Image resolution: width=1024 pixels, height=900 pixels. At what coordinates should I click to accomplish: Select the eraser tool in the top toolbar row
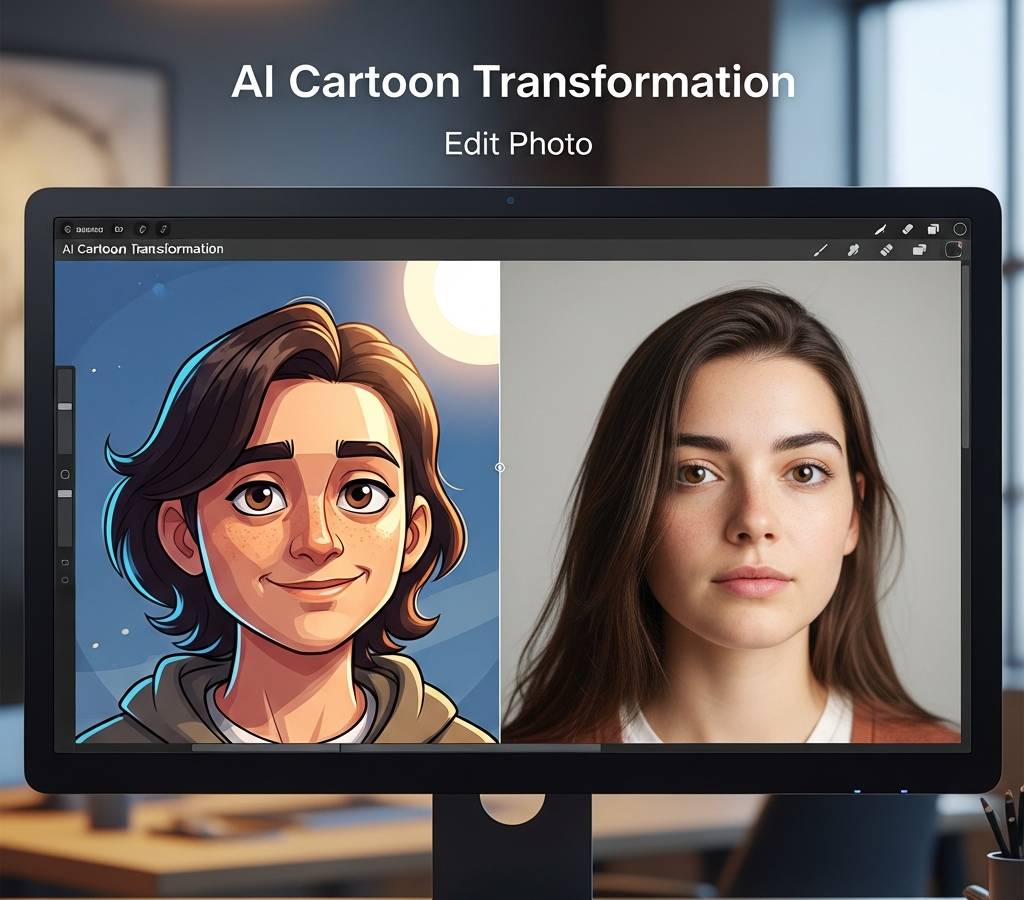click(907, 229)
